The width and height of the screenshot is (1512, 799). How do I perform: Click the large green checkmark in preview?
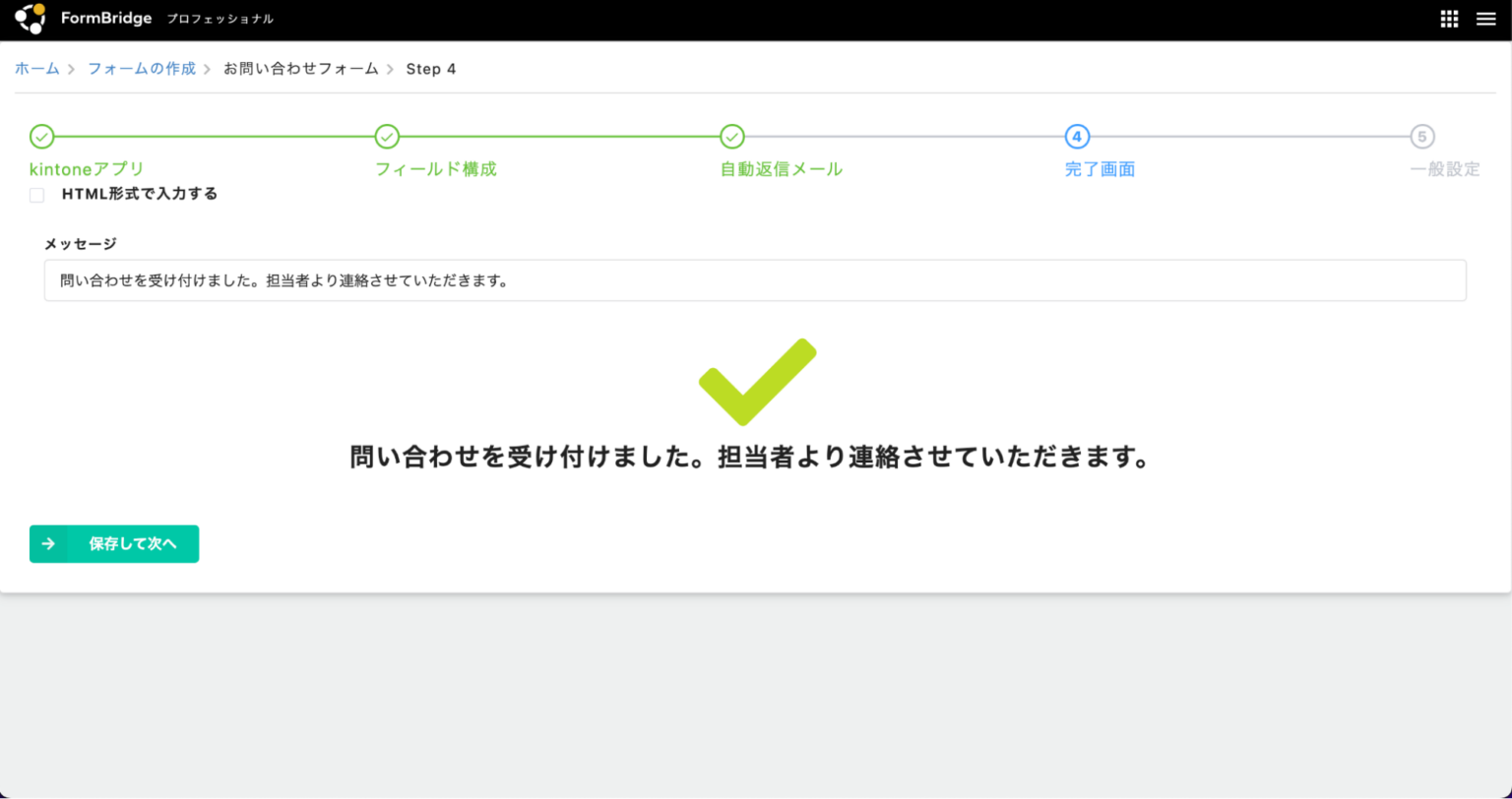(757, 382)
